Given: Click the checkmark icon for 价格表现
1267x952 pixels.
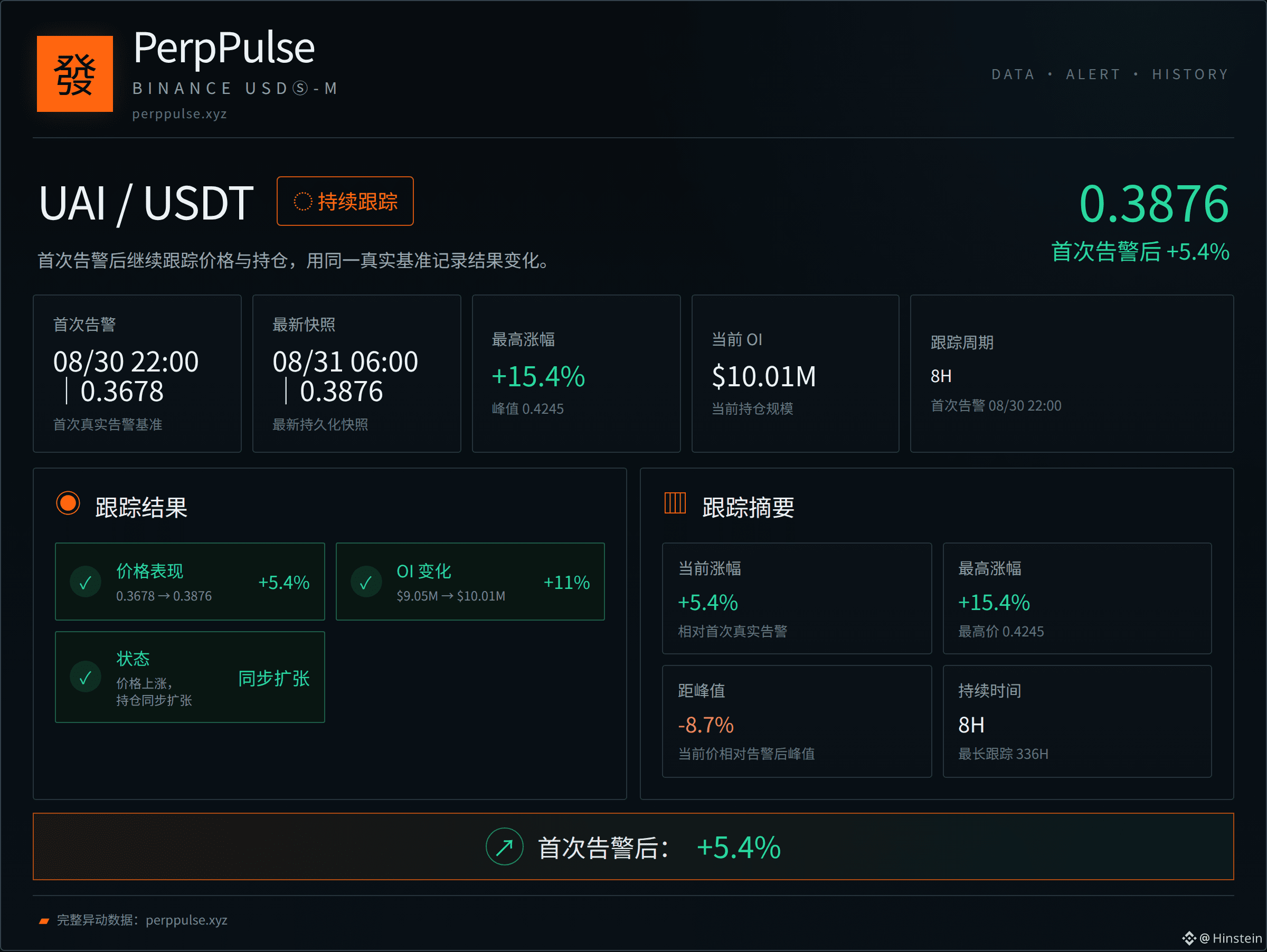Looking at the screenshot, I should click(x=86, y=582).
